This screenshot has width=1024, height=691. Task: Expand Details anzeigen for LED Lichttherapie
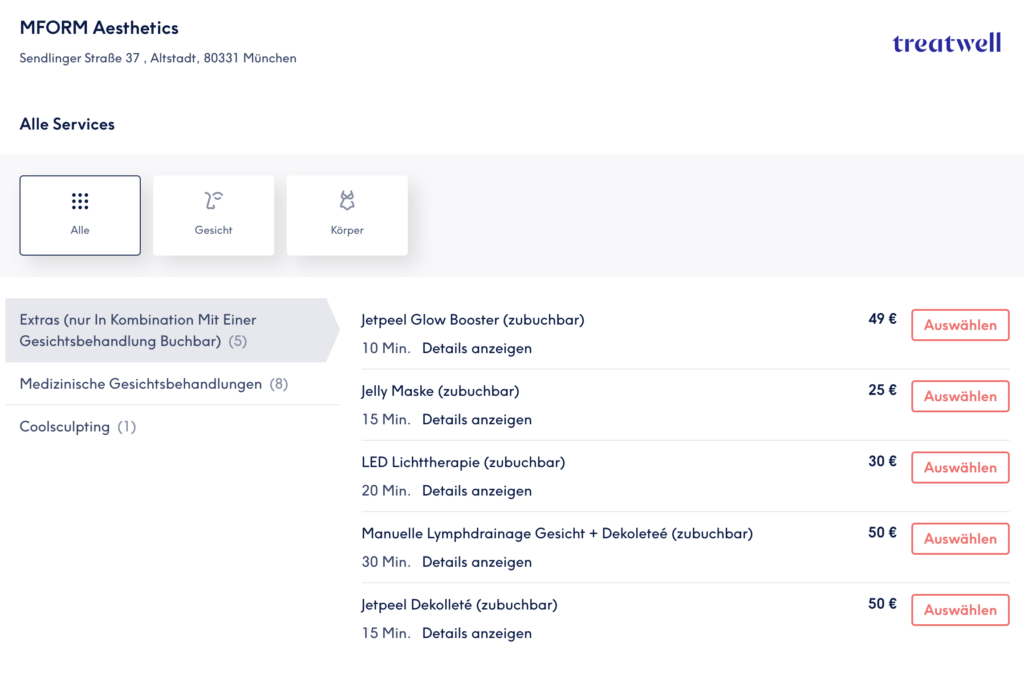coord(476,491)
